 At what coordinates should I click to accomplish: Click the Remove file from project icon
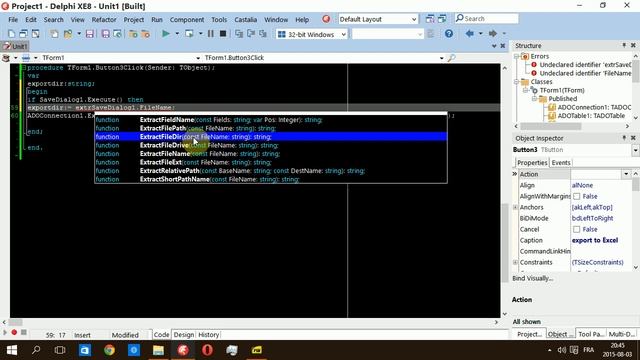point(145,34)
